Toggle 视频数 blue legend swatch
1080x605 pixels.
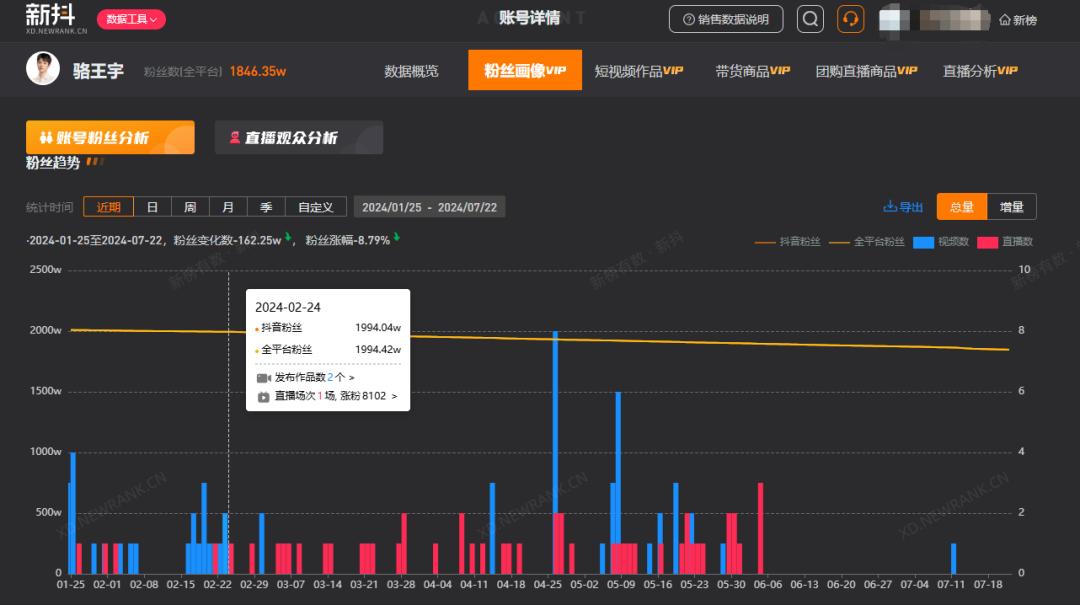pos(923,242)
